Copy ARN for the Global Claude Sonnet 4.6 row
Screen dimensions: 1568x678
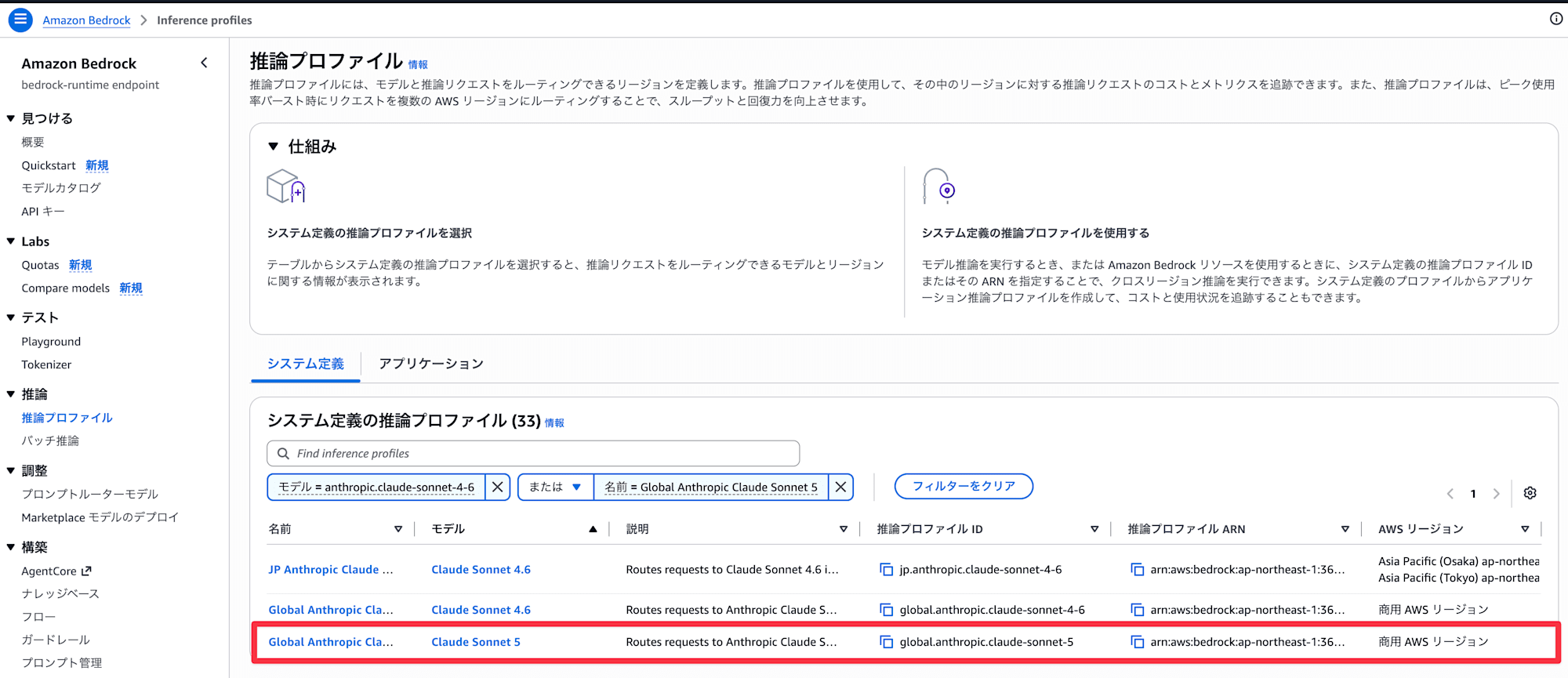(x=1138, y=610)
